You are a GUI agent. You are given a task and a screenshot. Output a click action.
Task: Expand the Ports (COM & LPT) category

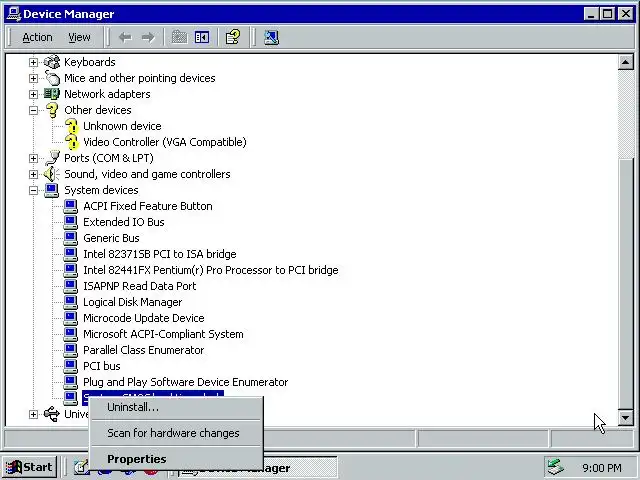[33, 158]
